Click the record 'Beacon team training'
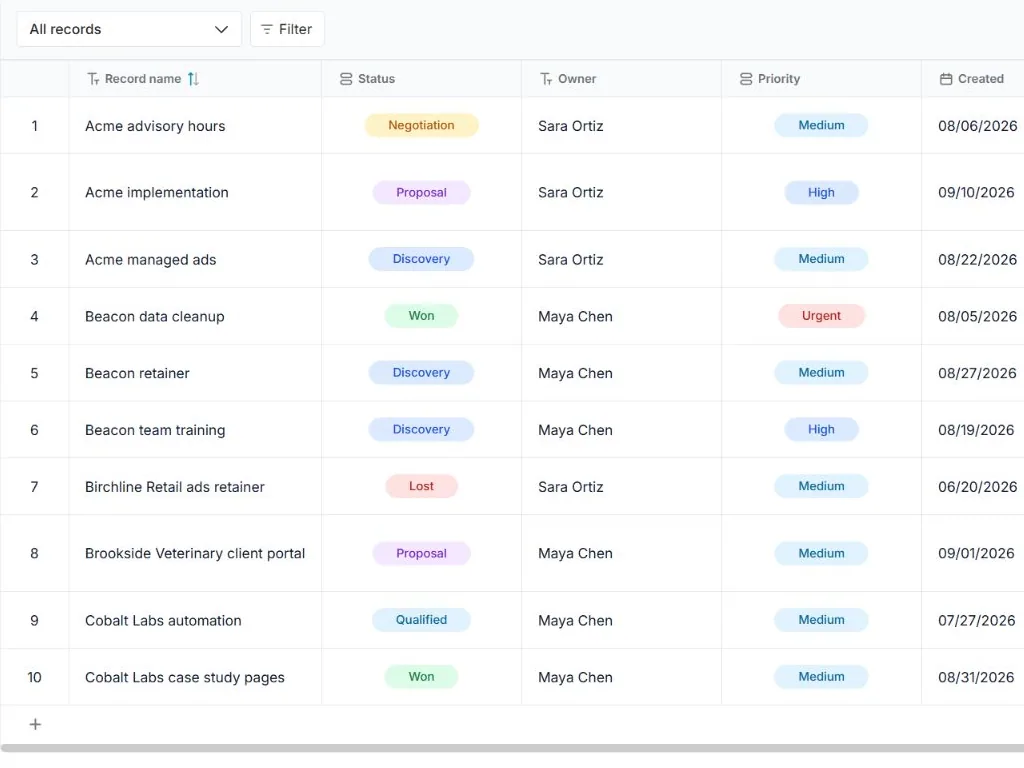Viewport: 1024px width, 768px height. (155, 430)
